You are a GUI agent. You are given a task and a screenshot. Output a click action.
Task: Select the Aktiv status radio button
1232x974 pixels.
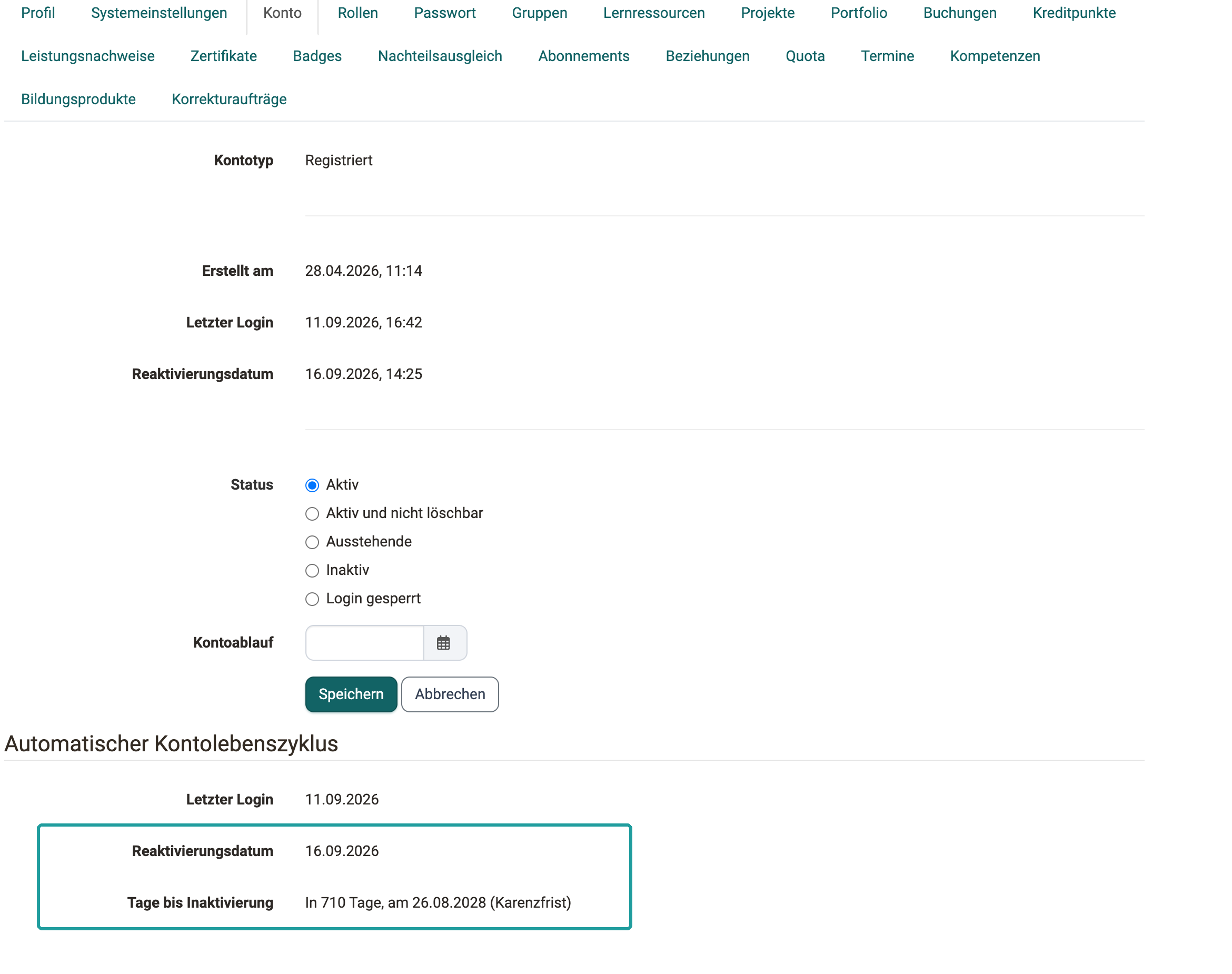point(312,485)
